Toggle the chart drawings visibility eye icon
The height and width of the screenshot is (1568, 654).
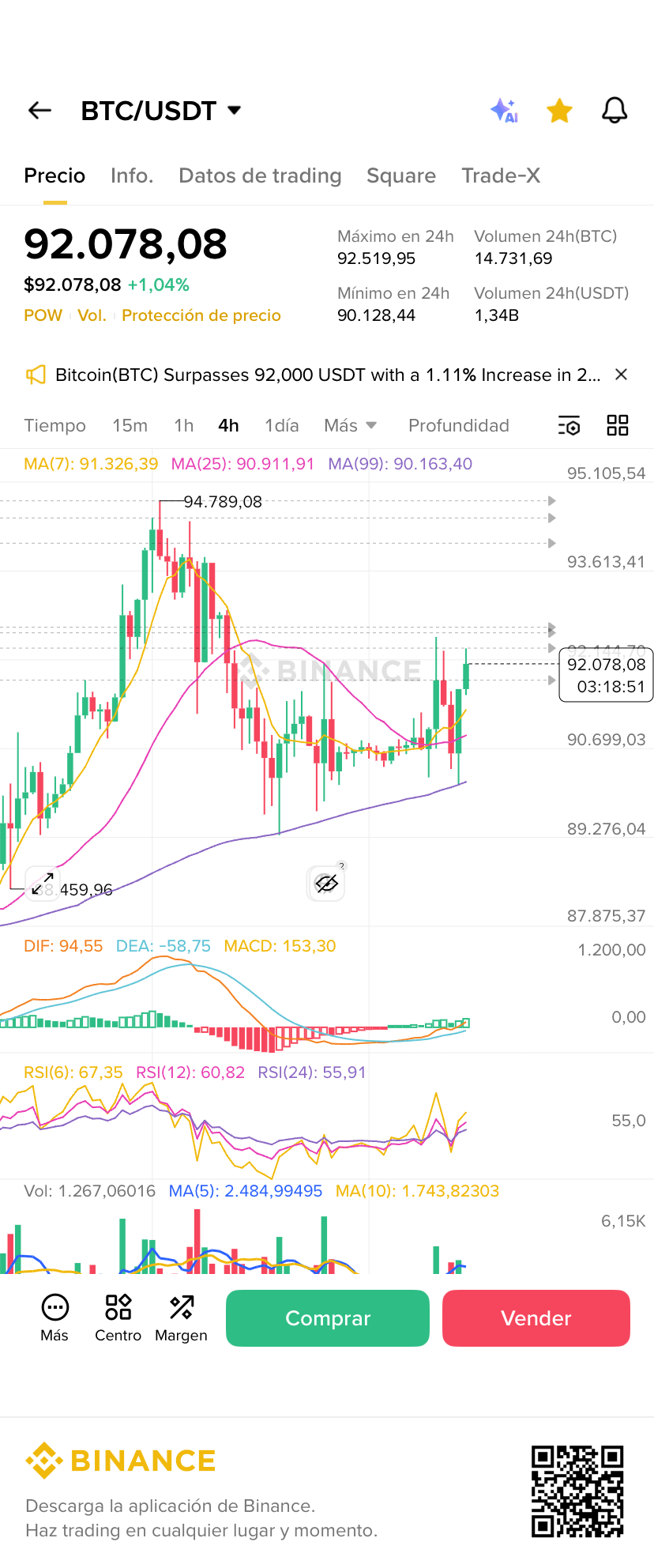pos(325,884)
